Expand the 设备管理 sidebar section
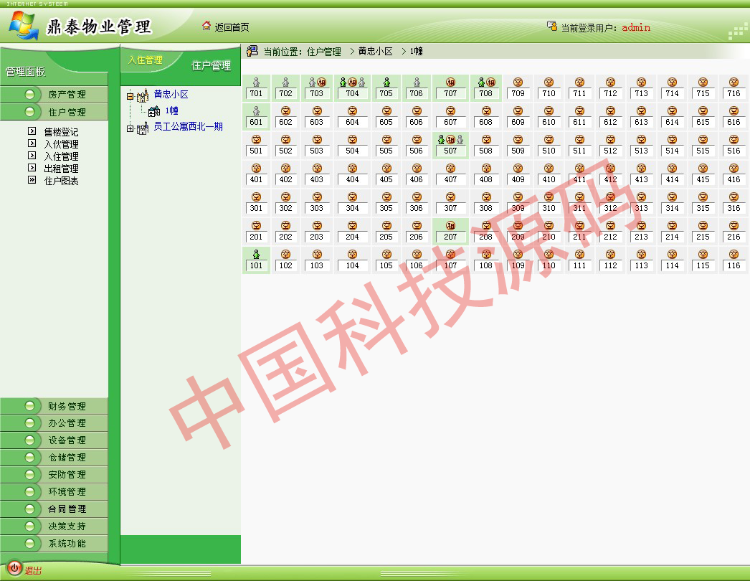The image size is (750, 581). (x=54, y=440)
